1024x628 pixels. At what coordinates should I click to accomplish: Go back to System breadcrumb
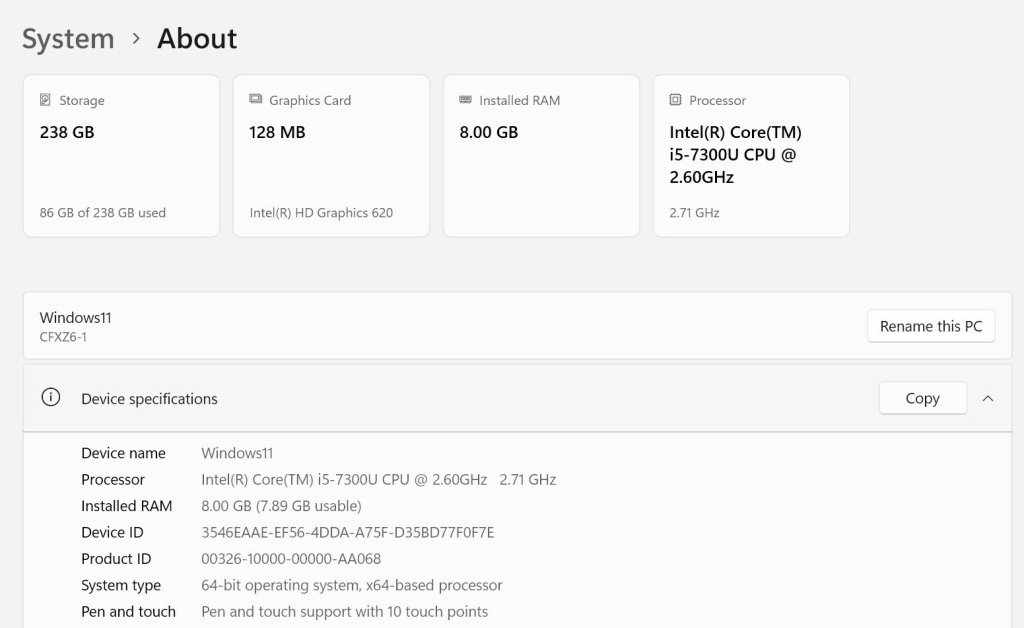pyautogui.click(x=68, y=39)
